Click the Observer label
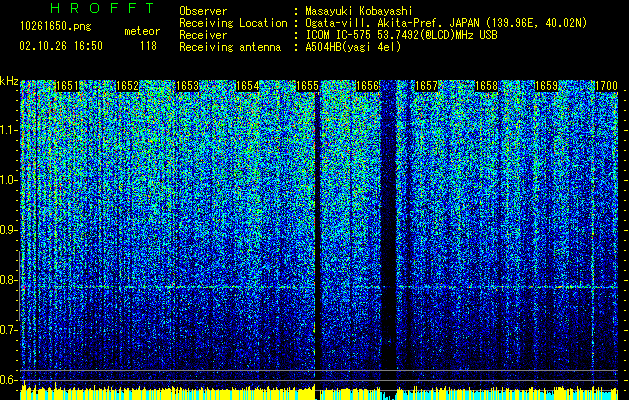629x400 pixels. tap(203, 11)
